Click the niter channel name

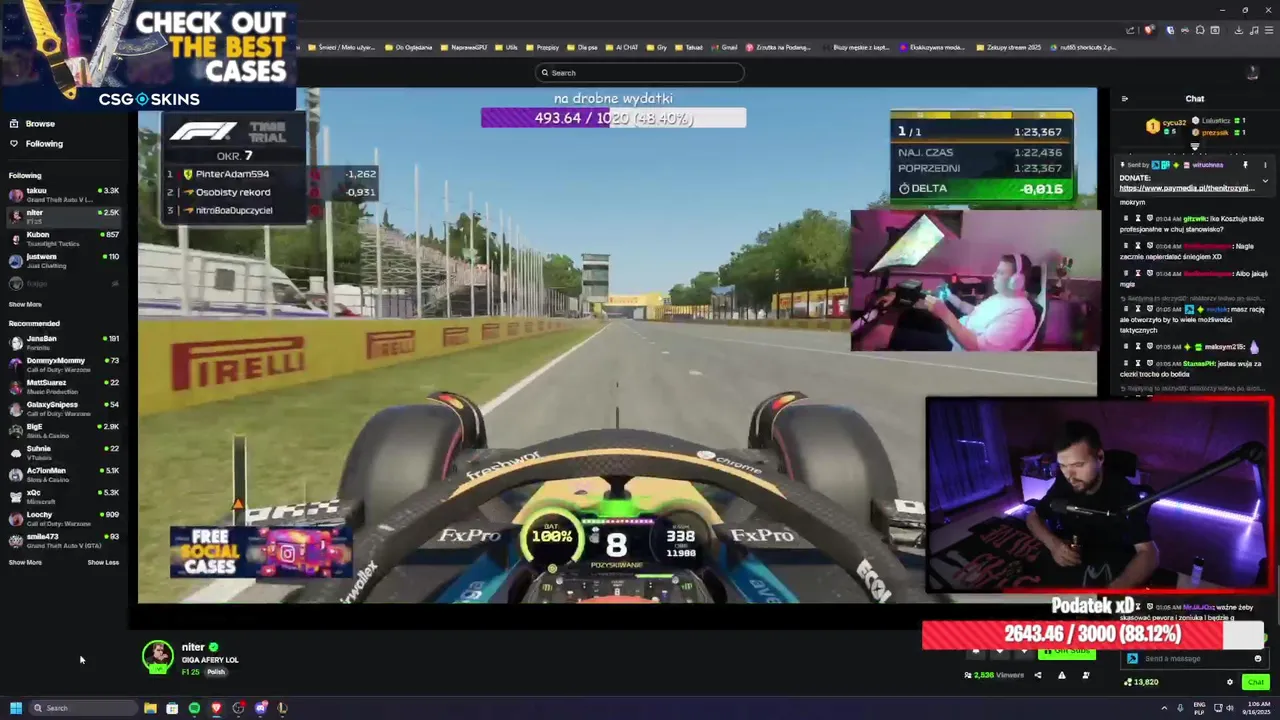click(x=193, y=647)
